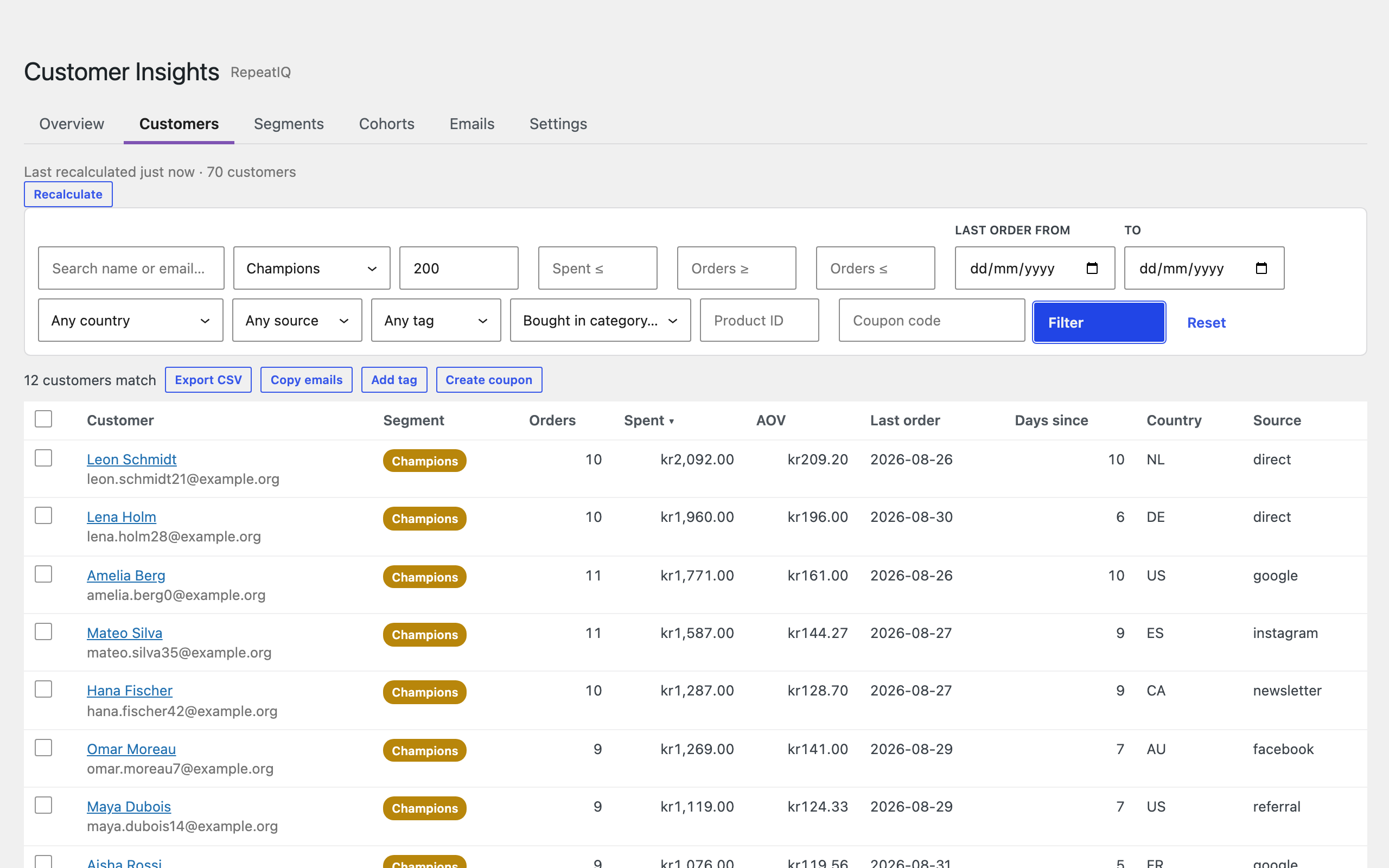Select the Customers tab
This screenshot has height=868, width=1389.
pos(179,124)
